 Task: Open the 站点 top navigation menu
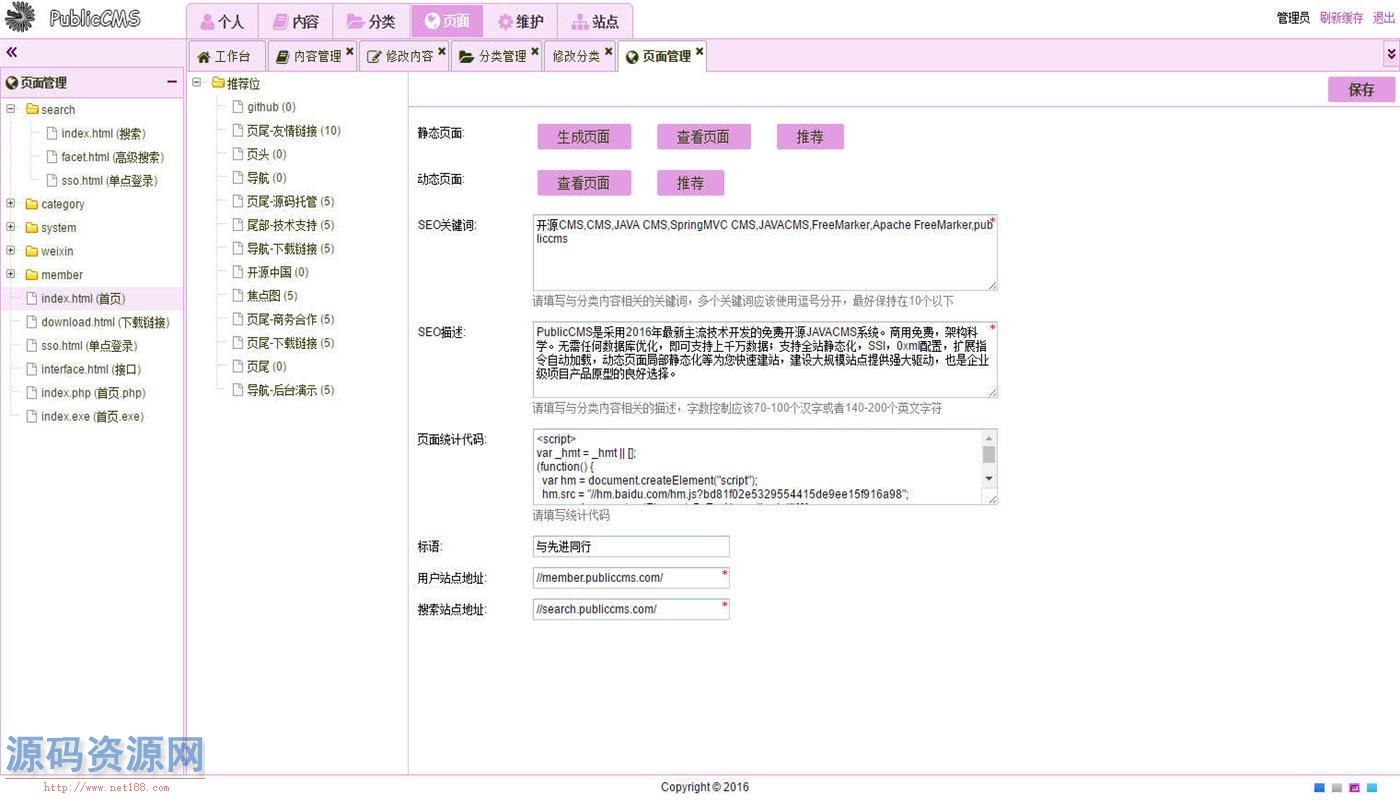[x=595, y=21]
